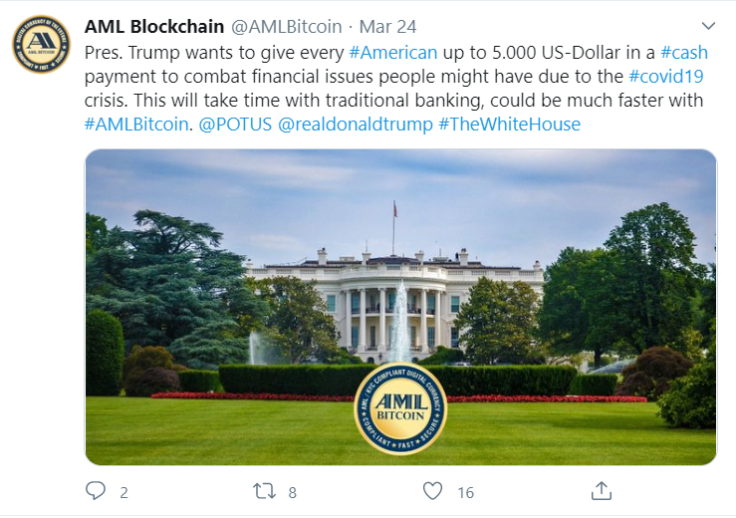Open the #cash hashtag

(x=684, y=53)
